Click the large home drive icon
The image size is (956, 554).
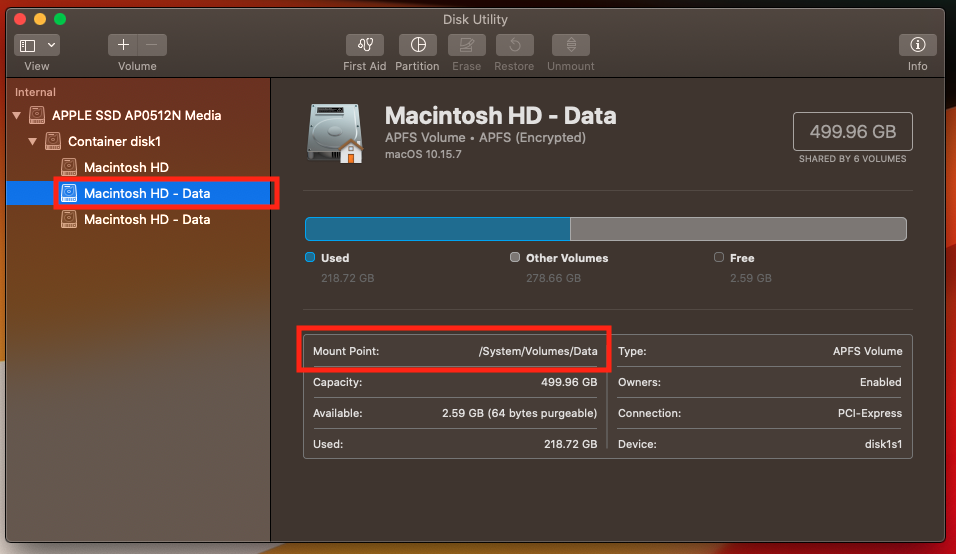pos(335,133)
